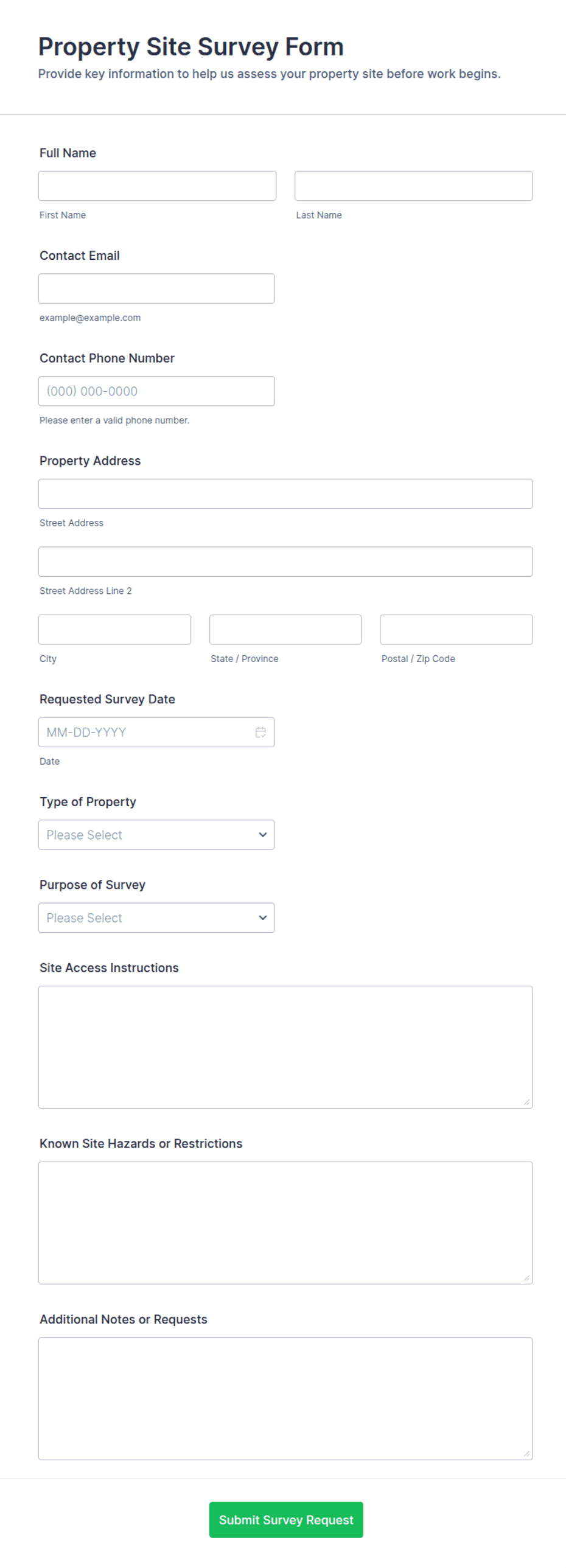
Task: Click the Additional Notes or Requests textarea
Action: tap(285, 1398)
